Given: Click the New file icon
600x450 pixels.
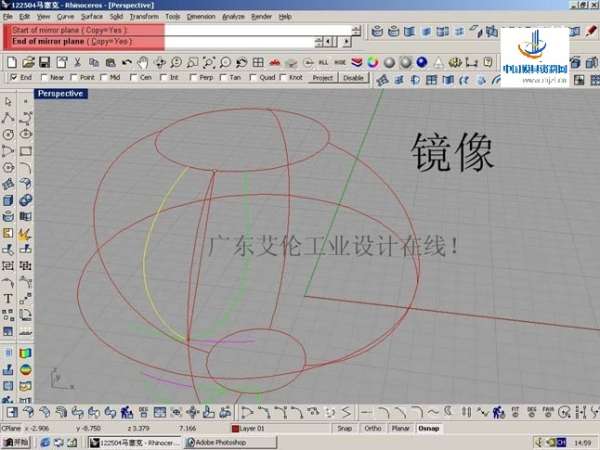Looking at the screenshot, I should tap(12, 62).
